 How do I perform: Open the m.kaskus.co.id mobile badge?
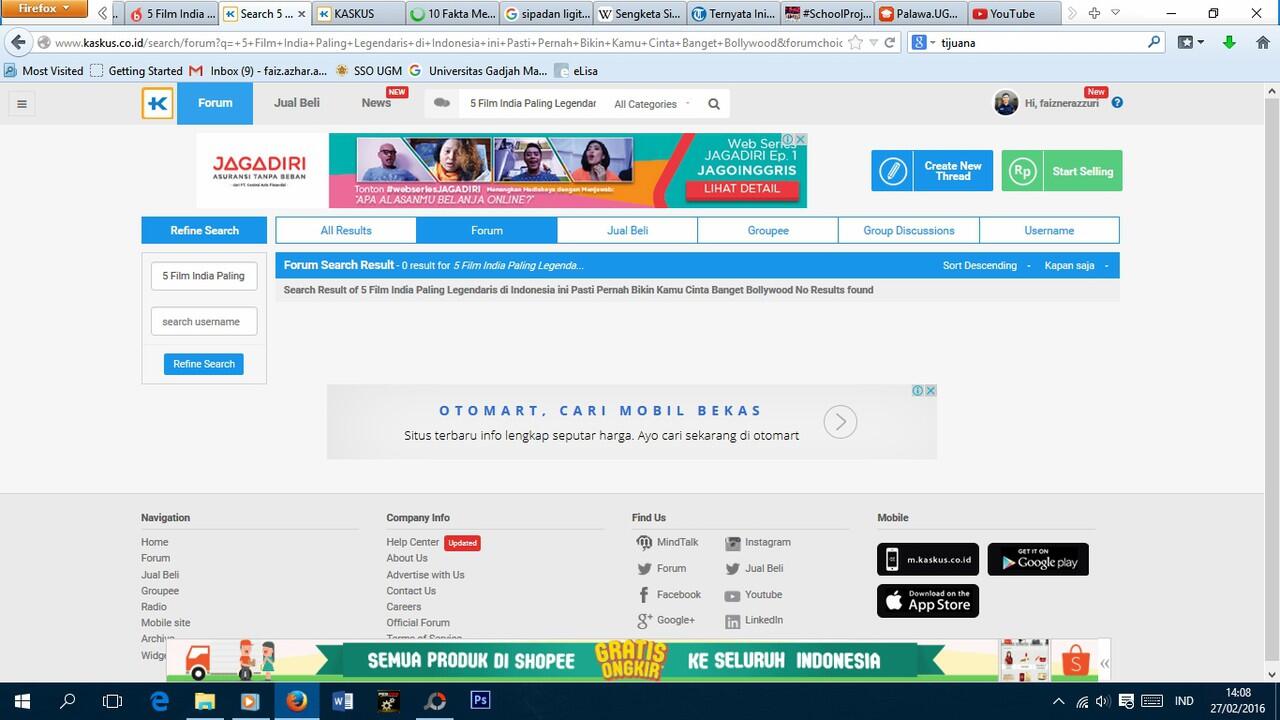[x=928, y=560]
